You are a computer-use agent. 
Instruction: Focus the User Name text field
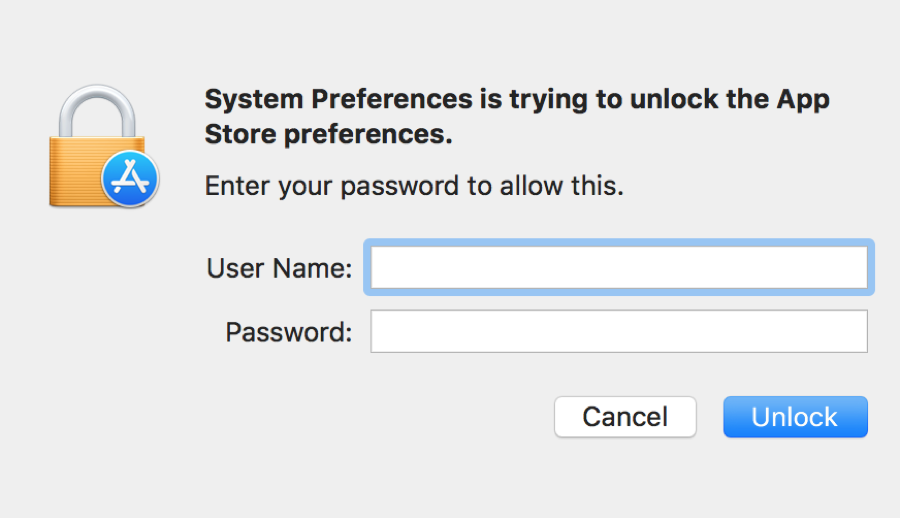619,267
